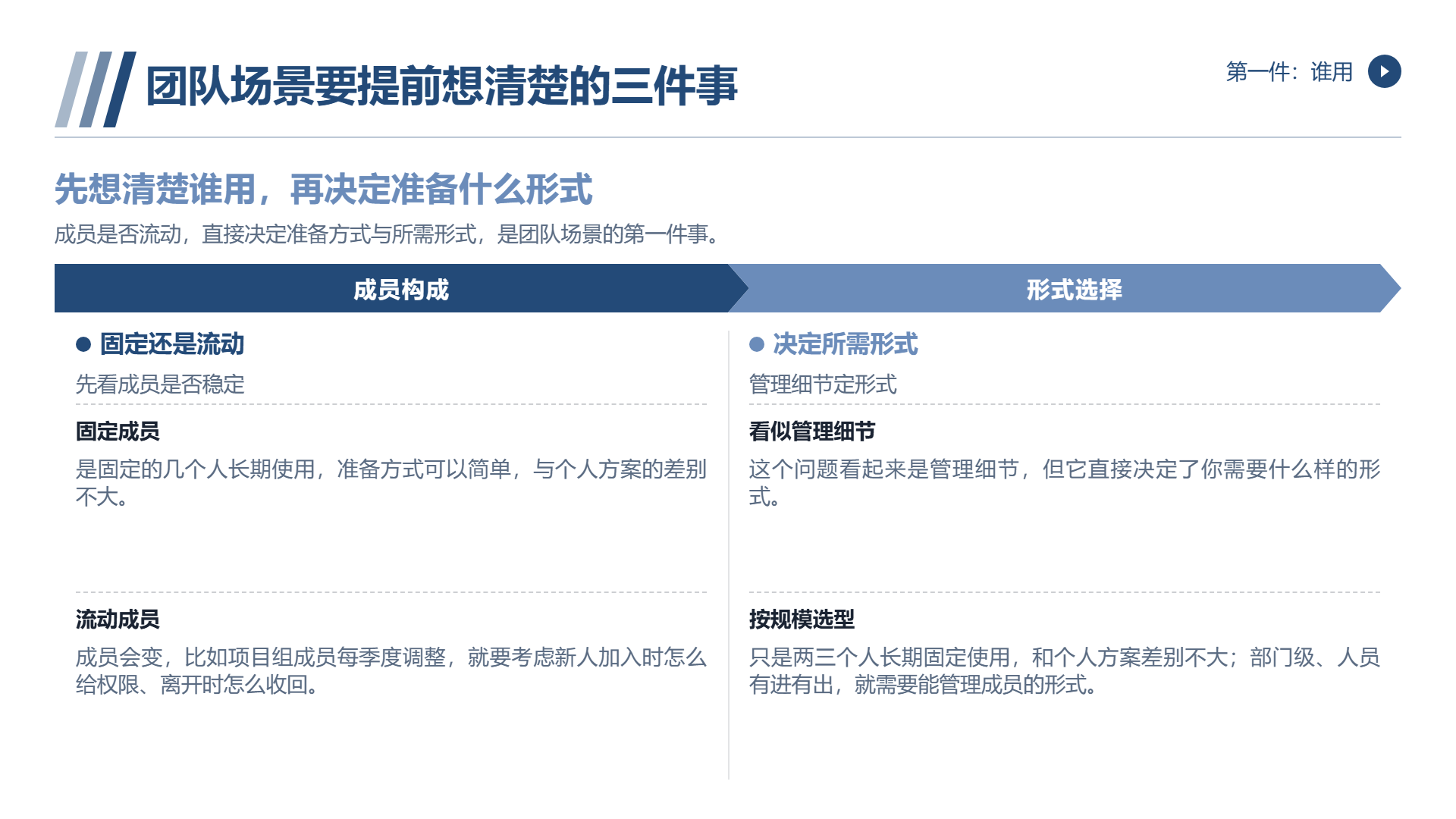The height and width of the screenshot is (819, 1456).
Task: Click the text 管理细节定形式
Action: (823, 384)
